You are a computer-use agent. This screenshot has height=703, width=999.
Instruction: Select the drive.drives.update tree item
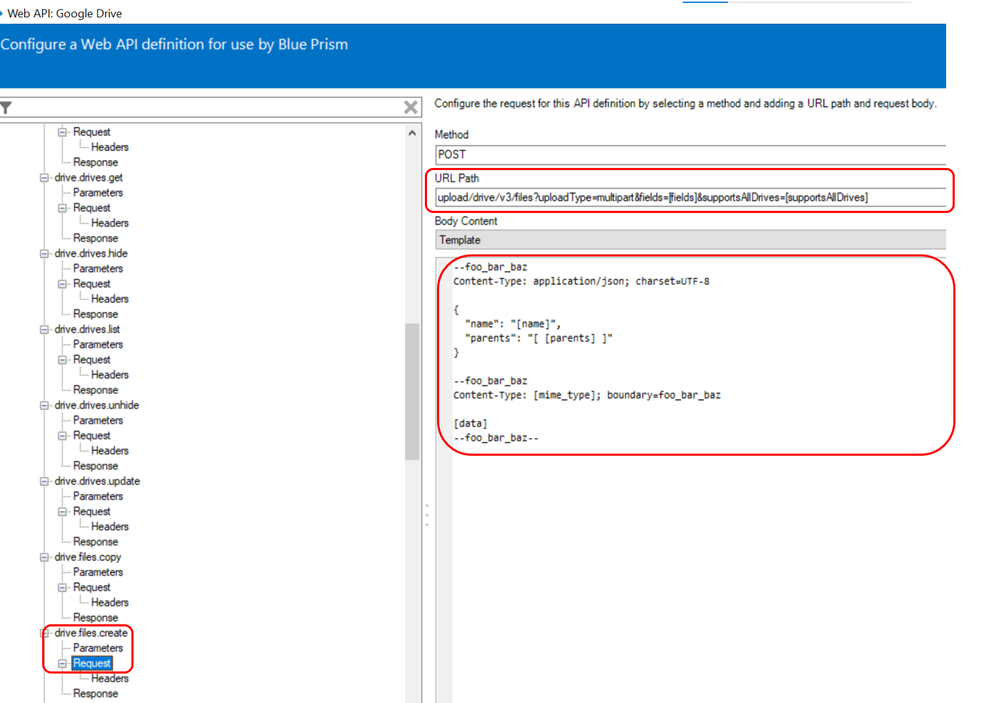97,481
